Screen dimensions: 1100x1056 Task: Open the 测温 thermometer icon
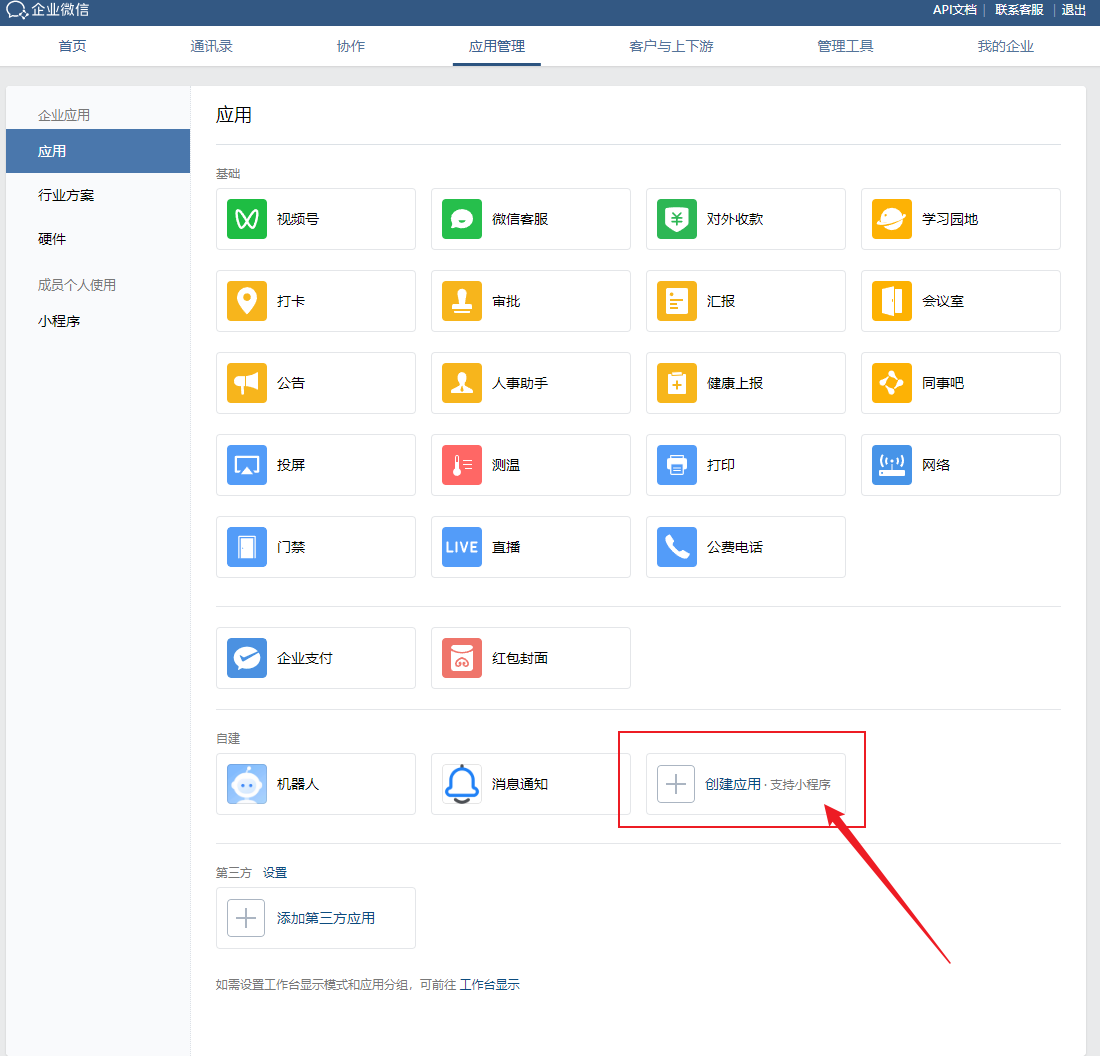click(x=462, y=465)
